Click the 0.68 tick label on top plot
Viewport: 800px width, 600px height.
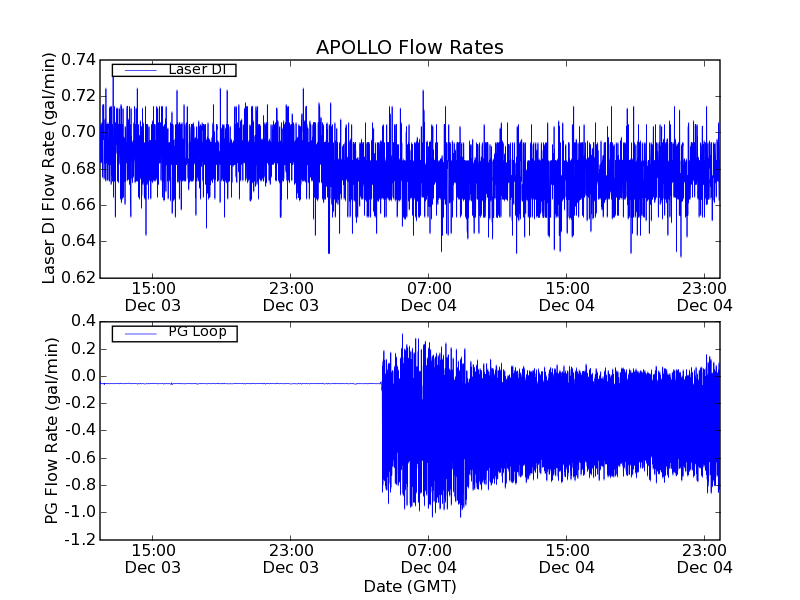click(x=79, y=168)
